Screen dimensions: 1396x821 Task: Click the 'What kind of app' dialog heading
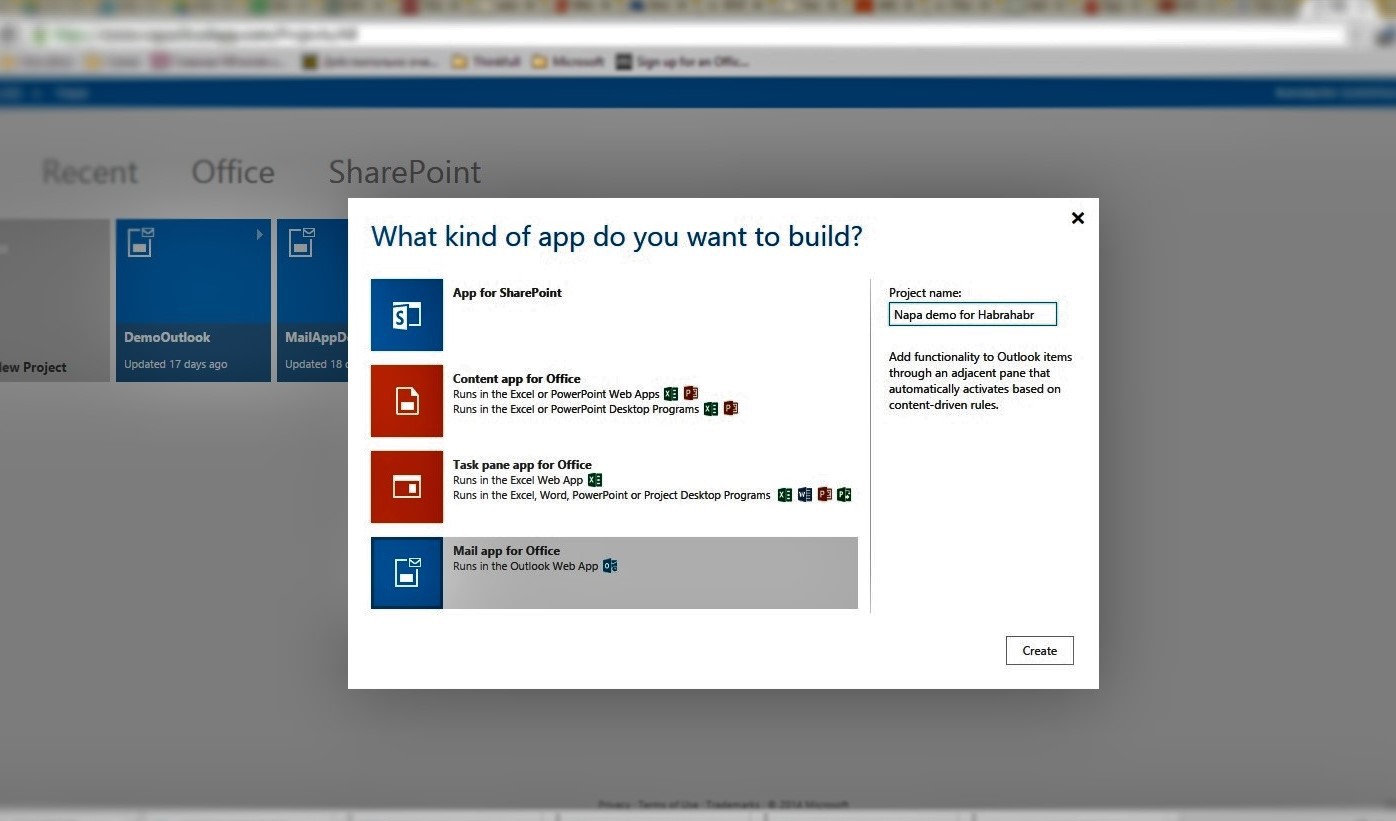click(x=617, y=236)
